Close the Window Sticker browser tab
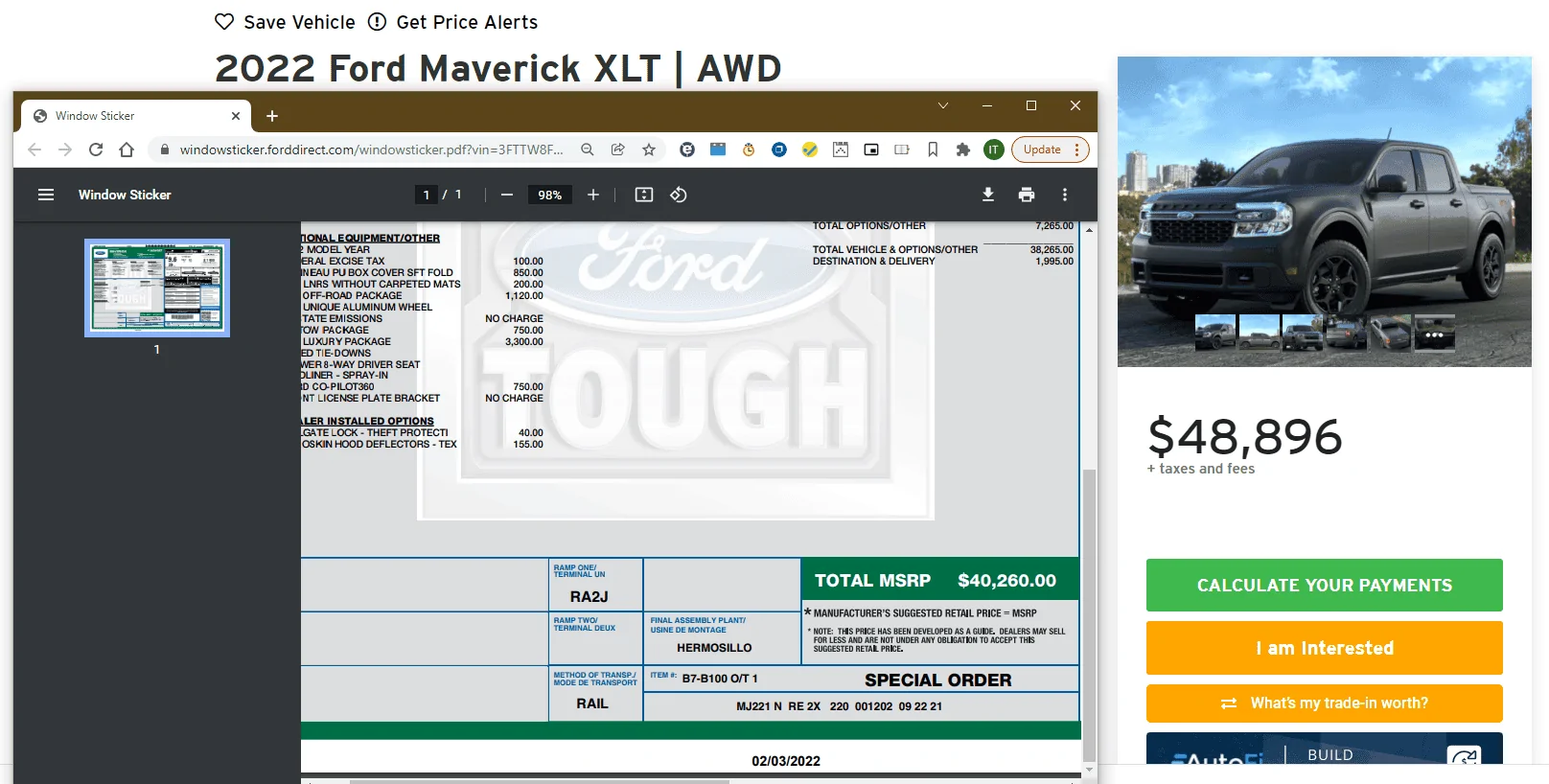 pyautogui.click(x=236, y=116)
